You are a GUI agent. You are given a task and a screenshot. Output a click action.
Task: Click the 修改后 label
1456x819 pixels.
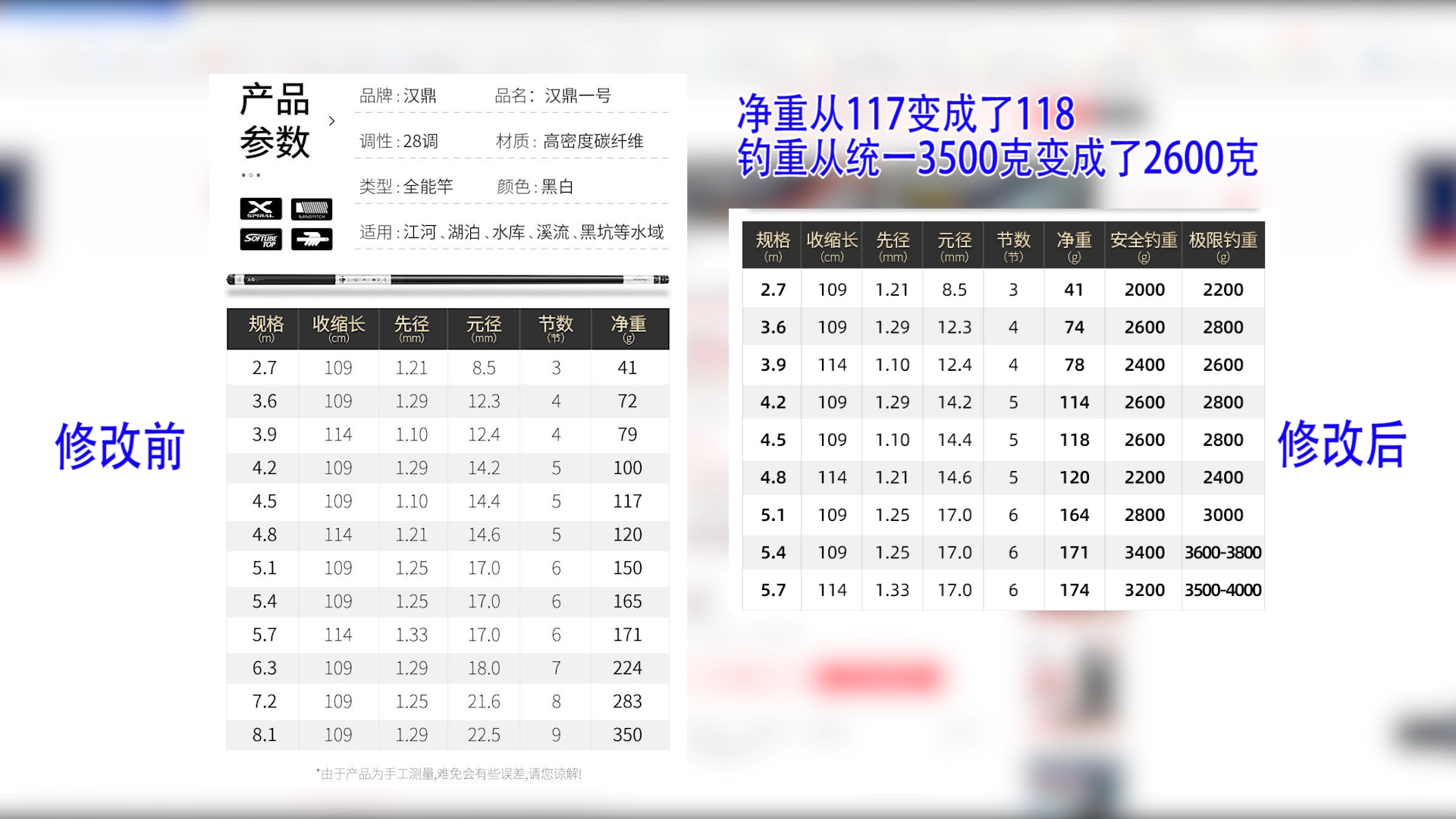(x=1342, y=444)
